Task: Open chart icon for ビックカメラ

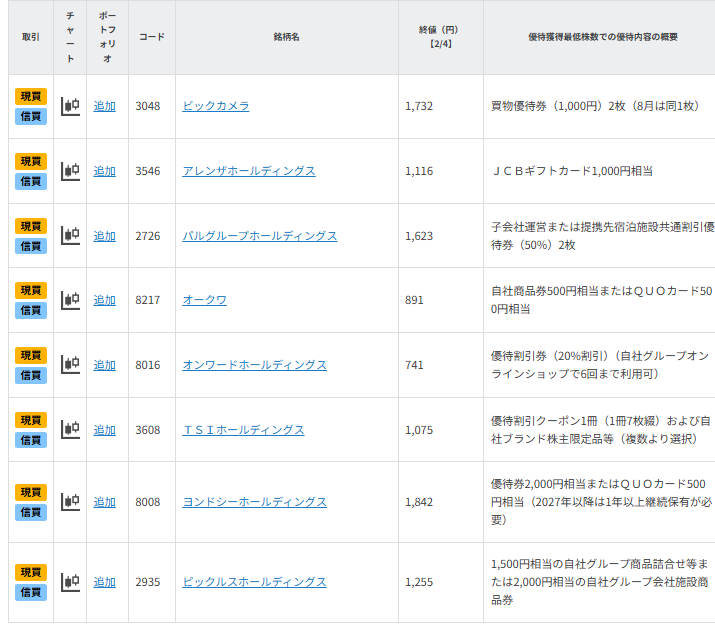Action: (70, 106)
